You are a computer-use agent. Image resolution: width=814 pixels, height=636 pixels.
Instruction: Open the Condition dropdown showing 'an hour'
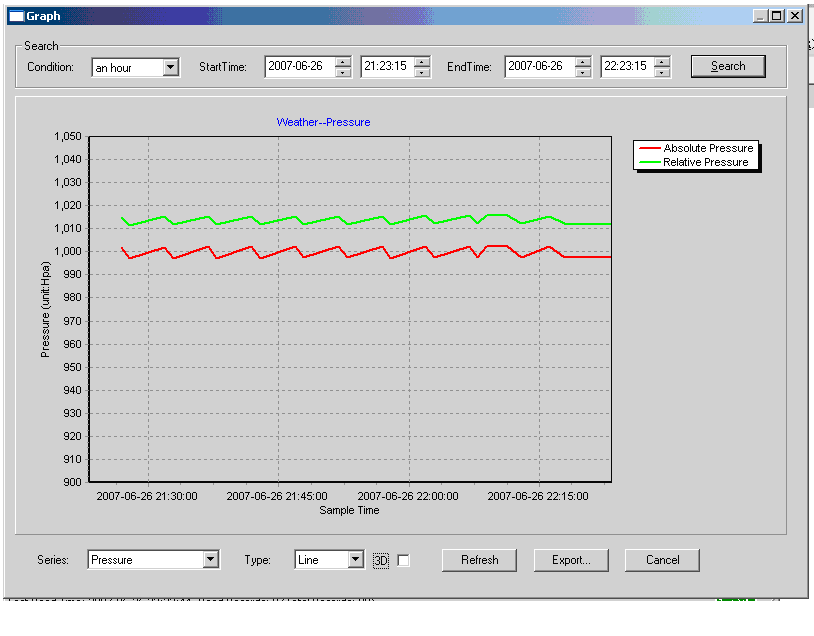[x=171, y=67]
